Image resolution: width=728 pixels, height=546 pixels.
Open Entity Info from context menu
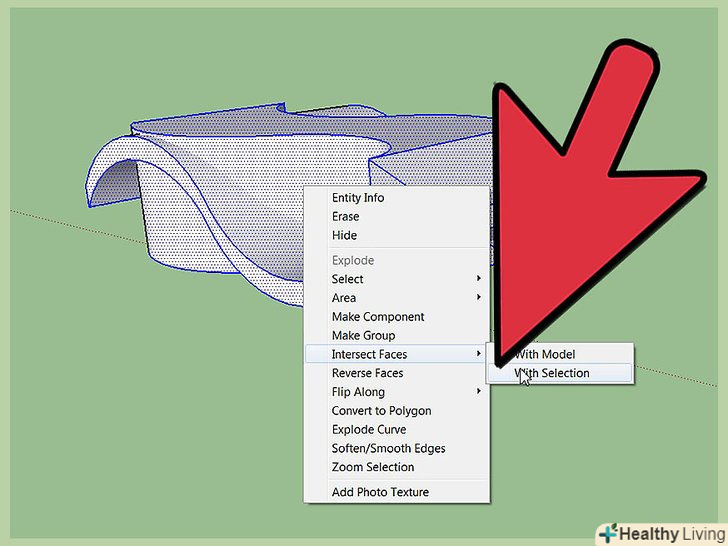click(396, 198)
